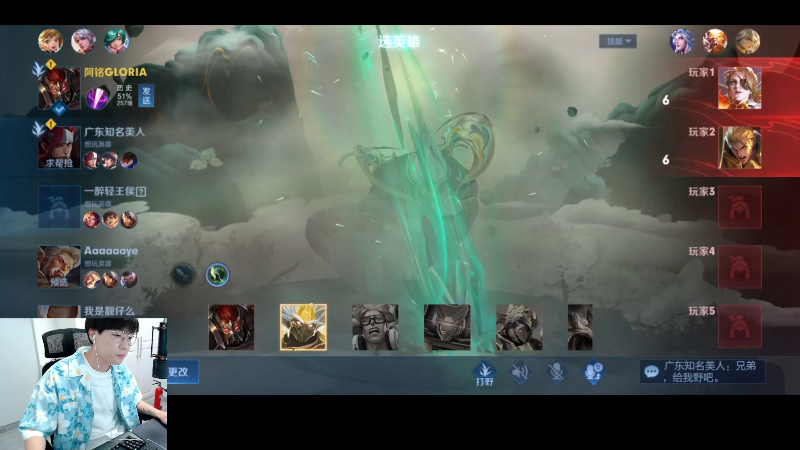Click the question mark beside 一醉轻王侯
The height and width of the screenshot is (450, 800).
click(141, 192)
